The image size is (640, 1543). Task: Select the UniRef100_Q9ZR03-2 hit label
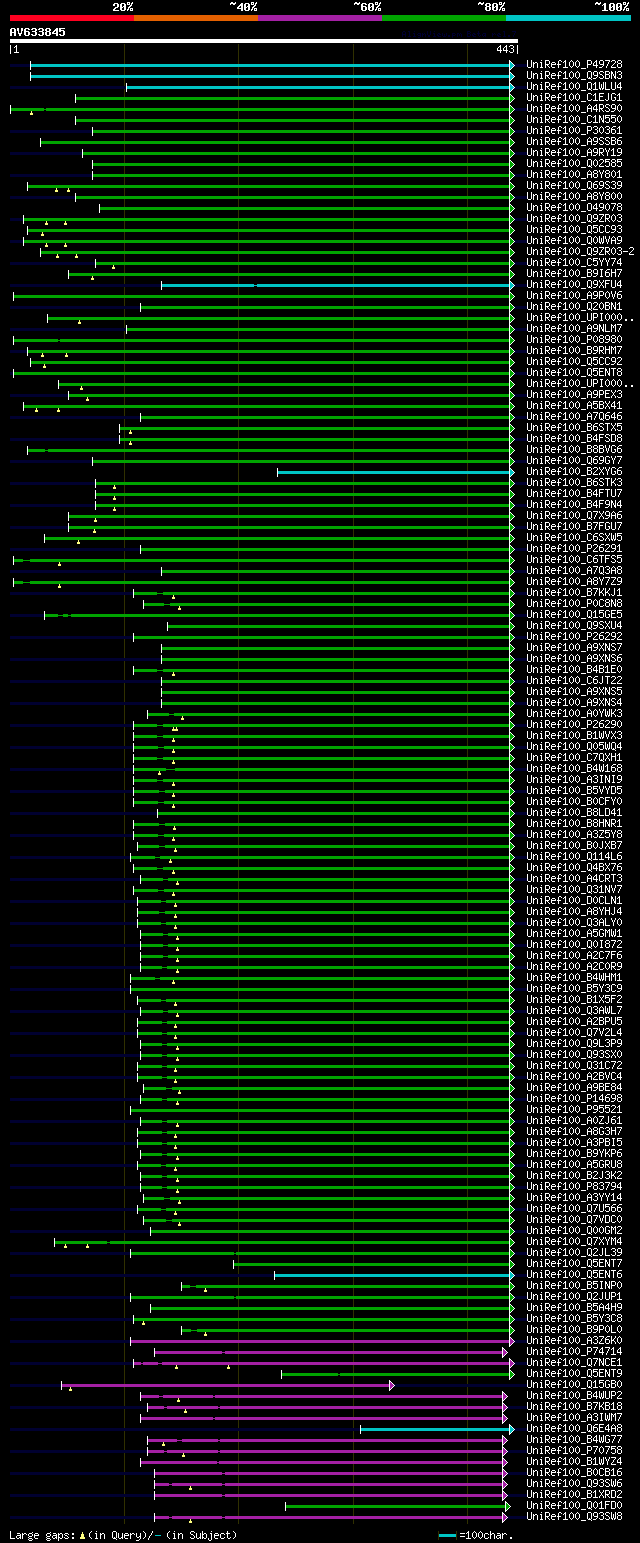pos(580,252)
